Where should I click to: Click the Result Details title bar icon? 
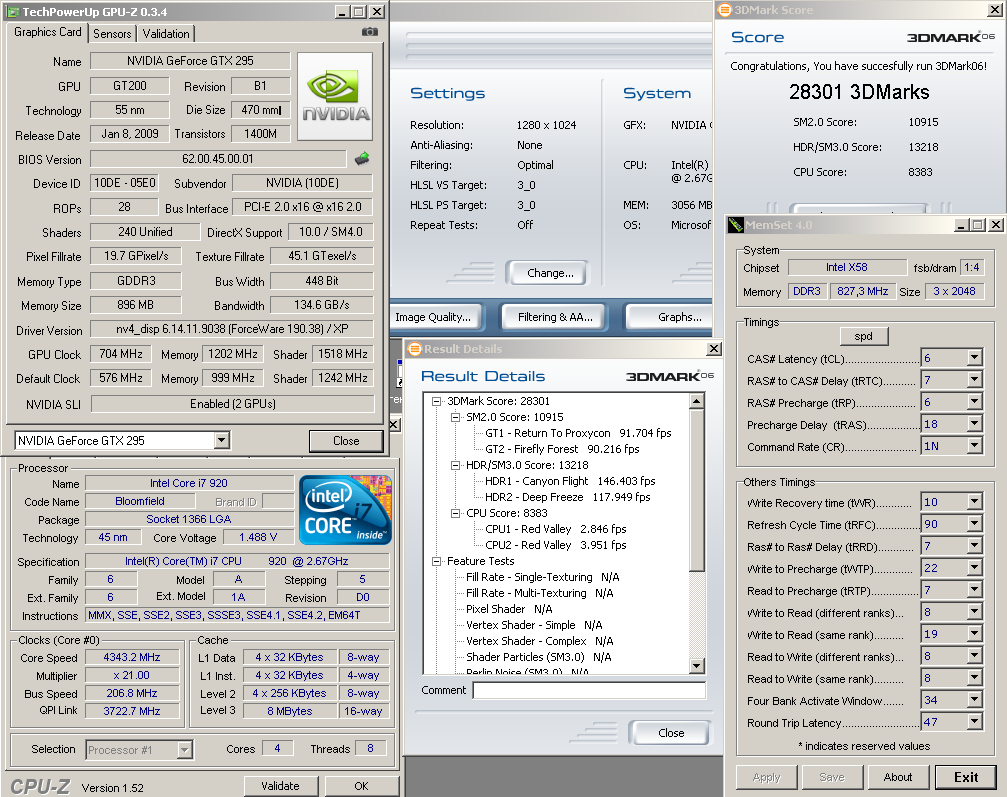[x=414, y=349]
